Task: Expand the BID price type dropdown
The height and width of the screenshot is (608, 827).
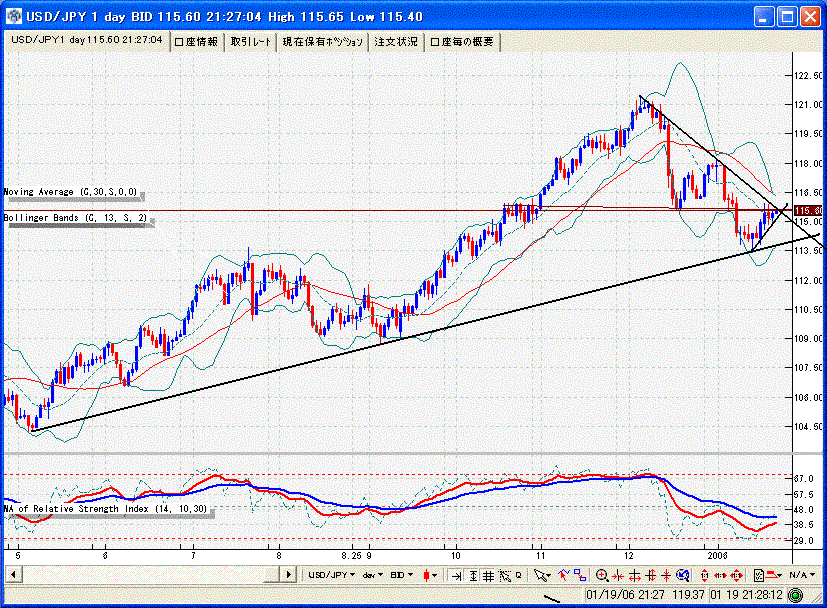Action: pyautogui.click(x=402, y=575)
